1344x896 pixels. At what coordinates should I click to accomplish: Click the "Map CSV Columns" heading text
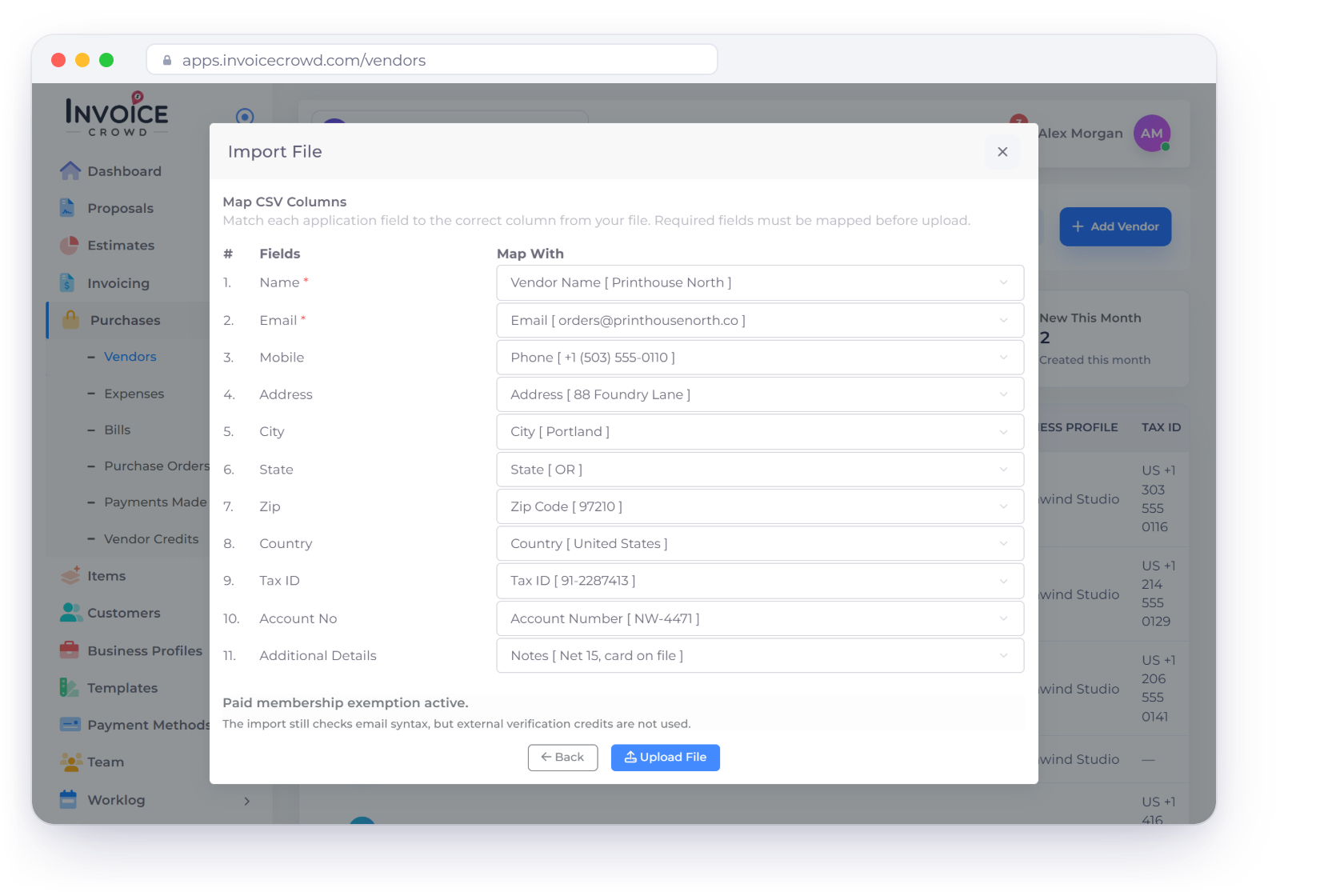pos(285,202)
